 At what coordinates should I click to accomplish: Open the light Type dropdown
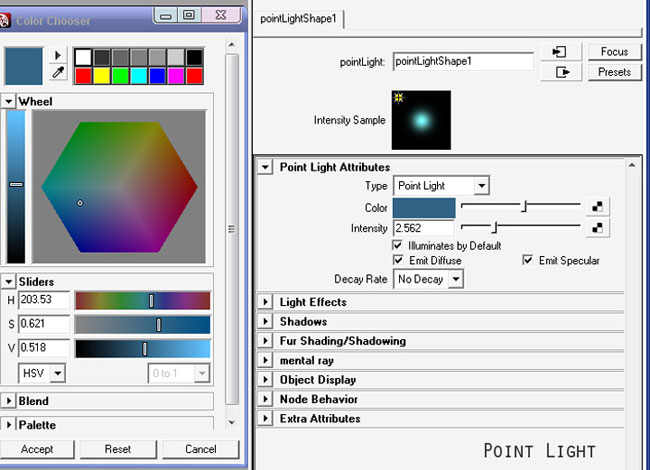click(441, 186)
